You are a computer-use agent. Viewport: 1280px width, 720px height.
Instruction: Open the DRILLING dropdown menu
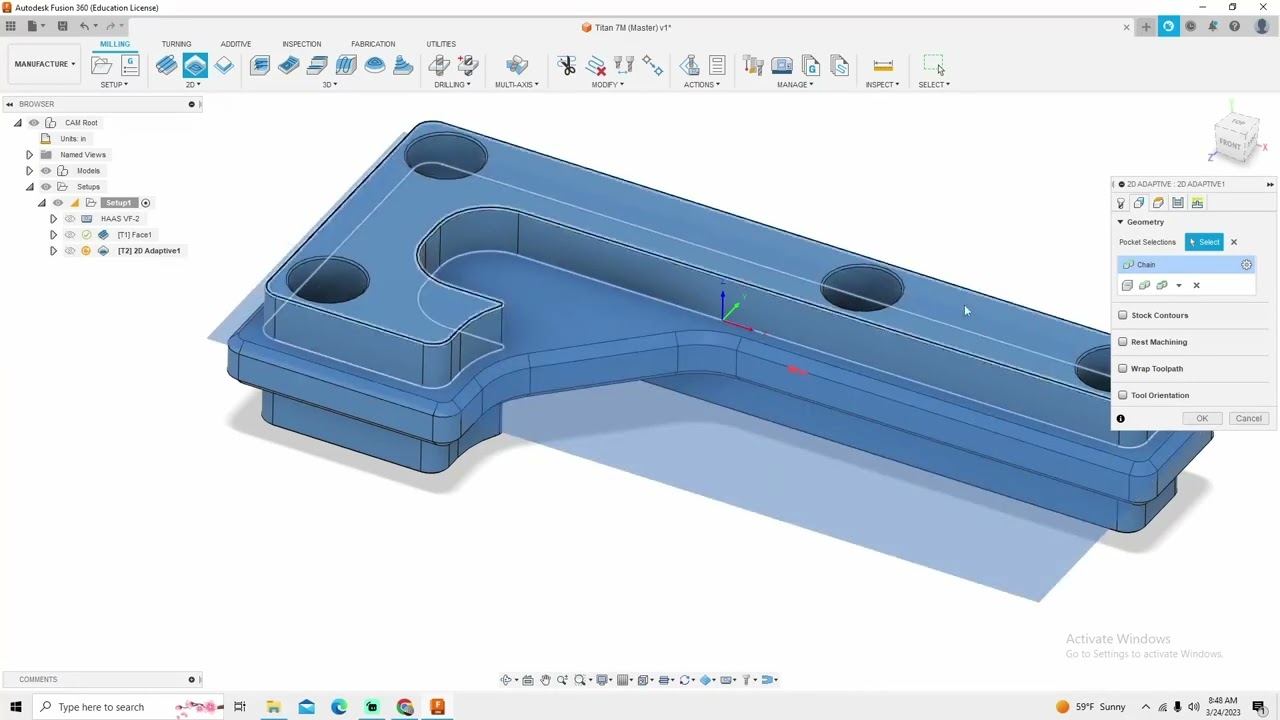452,85
